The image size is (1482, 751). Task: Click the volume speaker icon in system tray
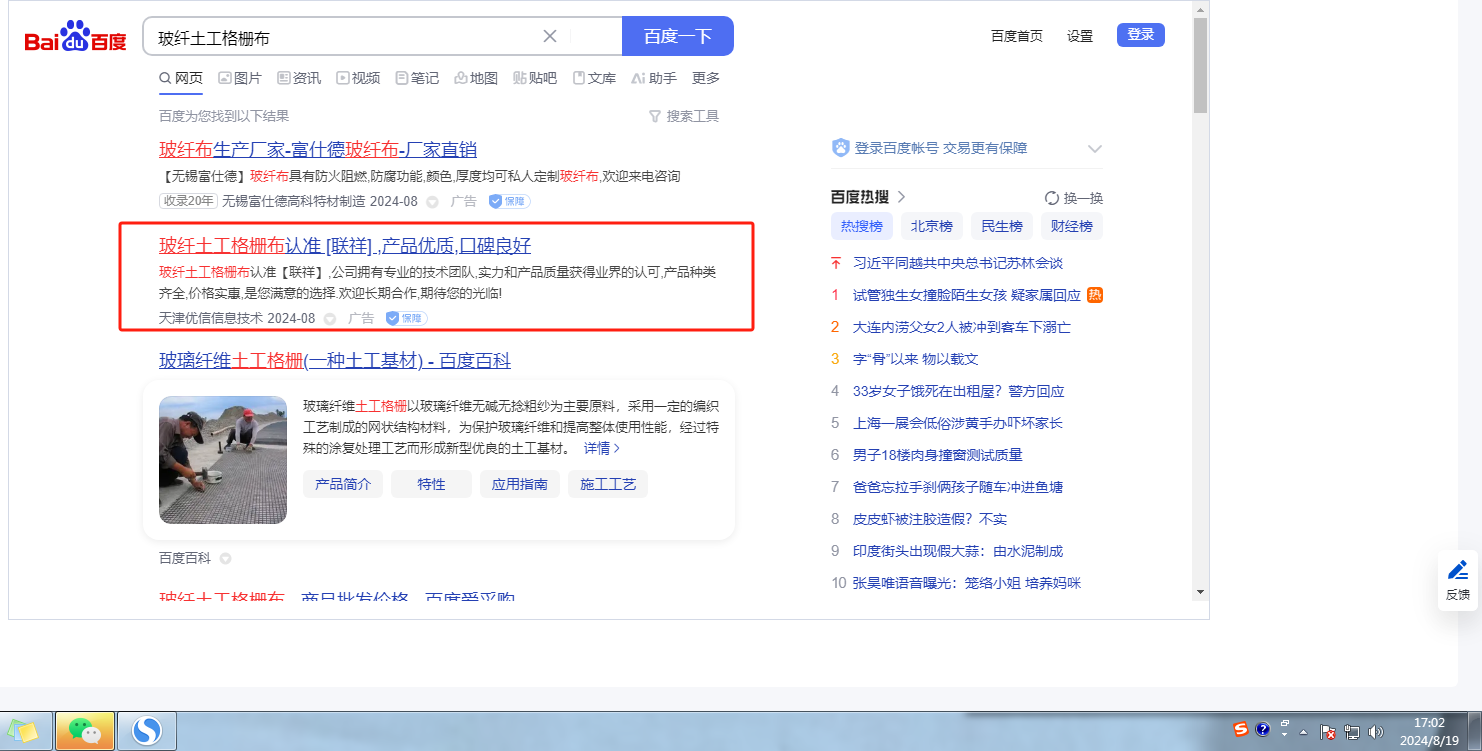(x=1376, y=731)
